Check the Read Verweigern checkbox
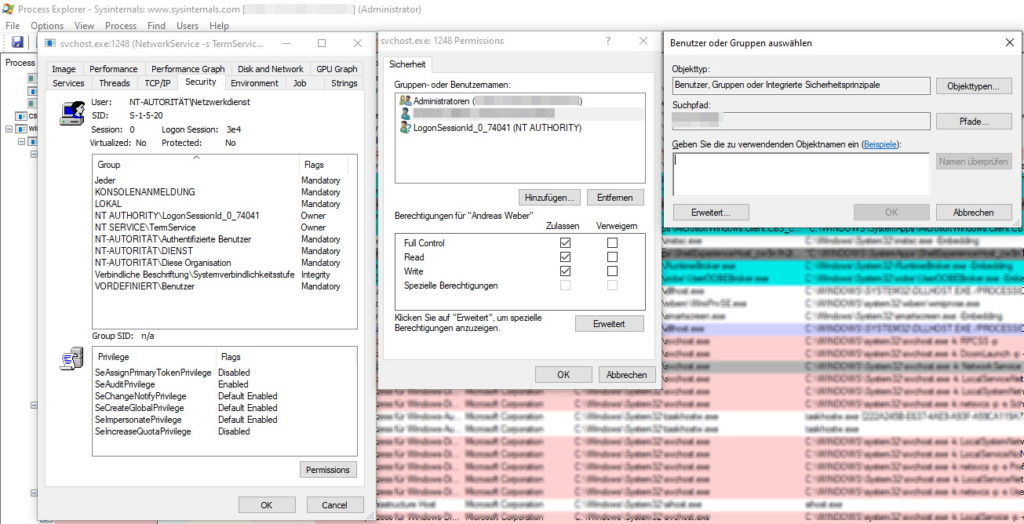The image size is (1024, 524). coord(612,257)
